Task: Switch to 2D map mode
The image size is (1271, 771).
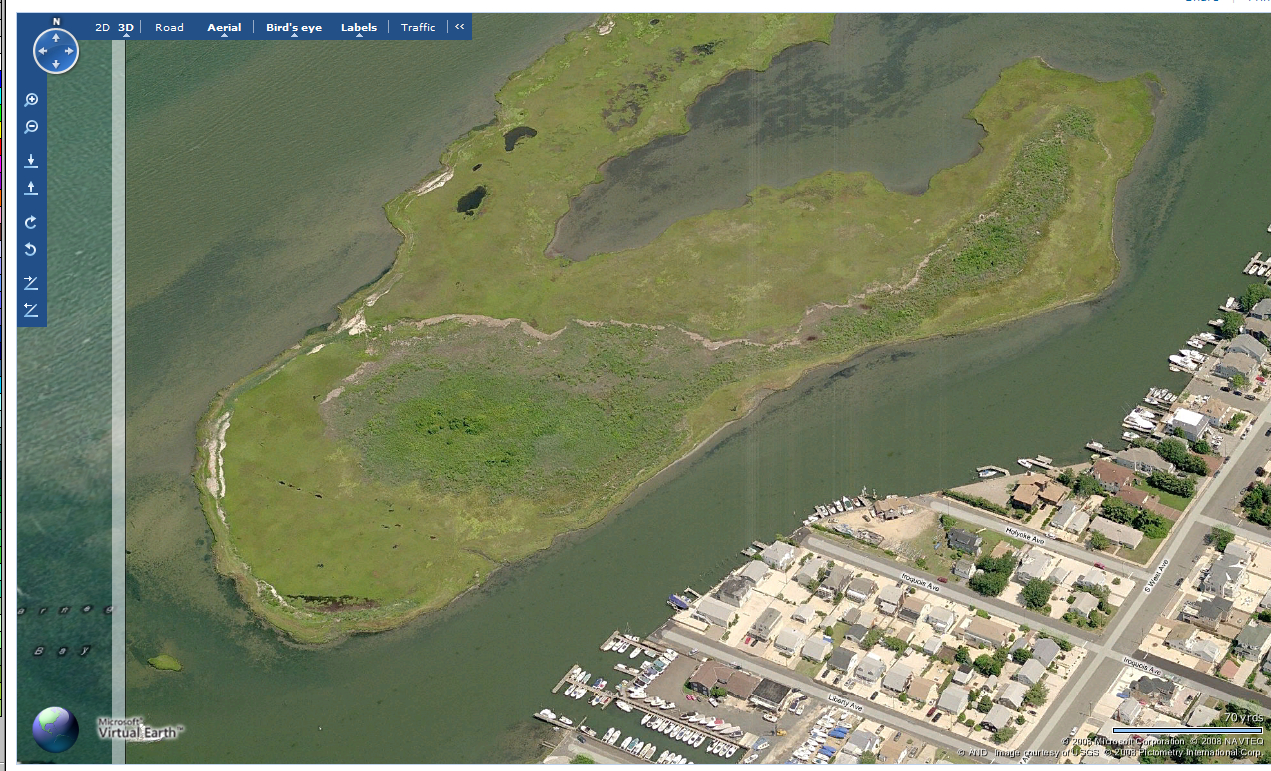Action: (x=102, y=27)
